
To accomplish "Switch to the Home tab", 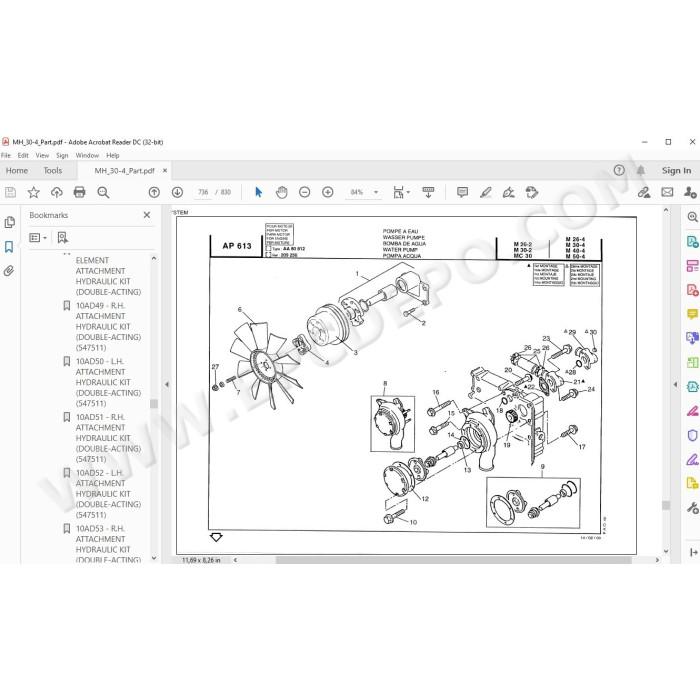I will (17, 171).
